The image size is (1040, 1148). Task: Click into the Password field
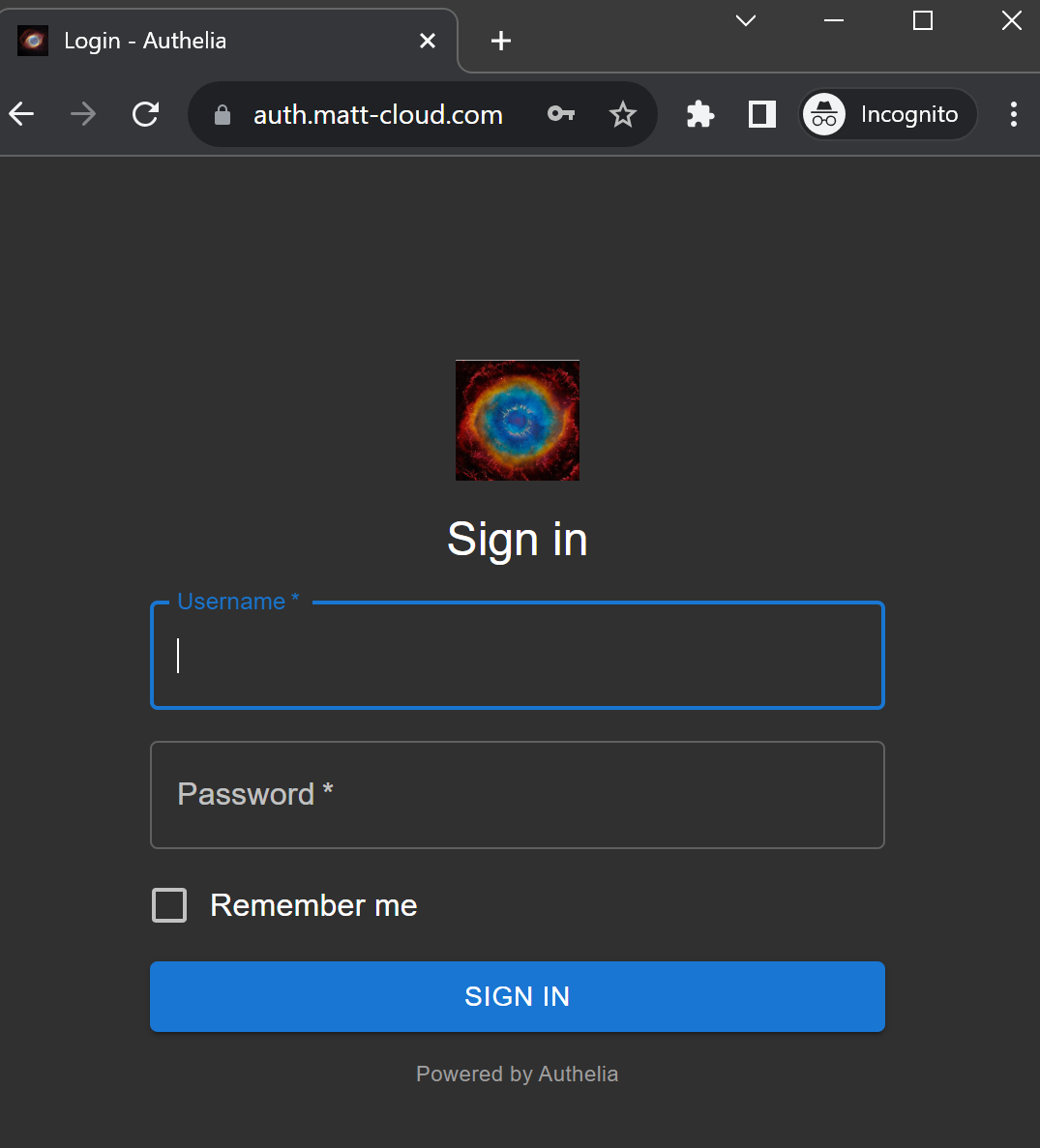[x=518, y=795]
